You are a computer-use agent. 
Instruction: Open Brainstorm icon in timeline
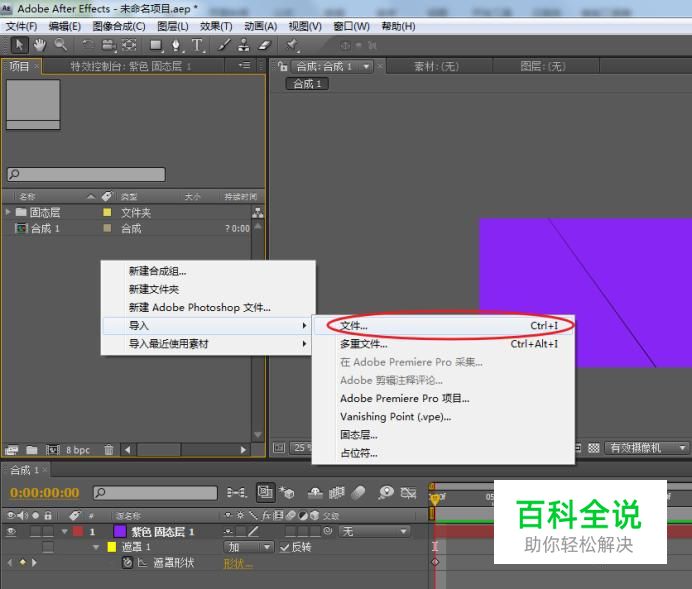[x=386, y=492]
